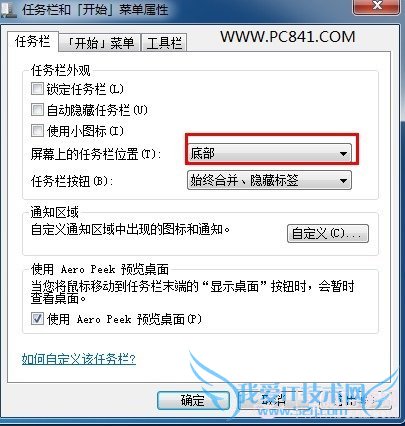The height and width of the screenshot is (426, 405).
Task: Click the 自定义通知区域中出现的图标和通知 description text
Action: click(130, 230)
